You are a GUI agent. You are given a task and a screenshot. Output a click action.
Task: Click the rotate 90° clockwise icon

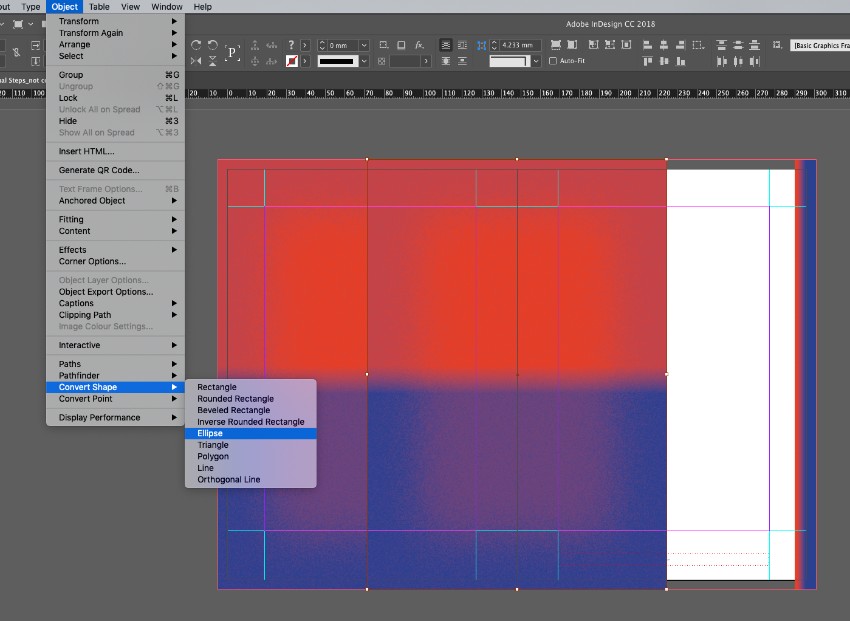coord(195,45)
